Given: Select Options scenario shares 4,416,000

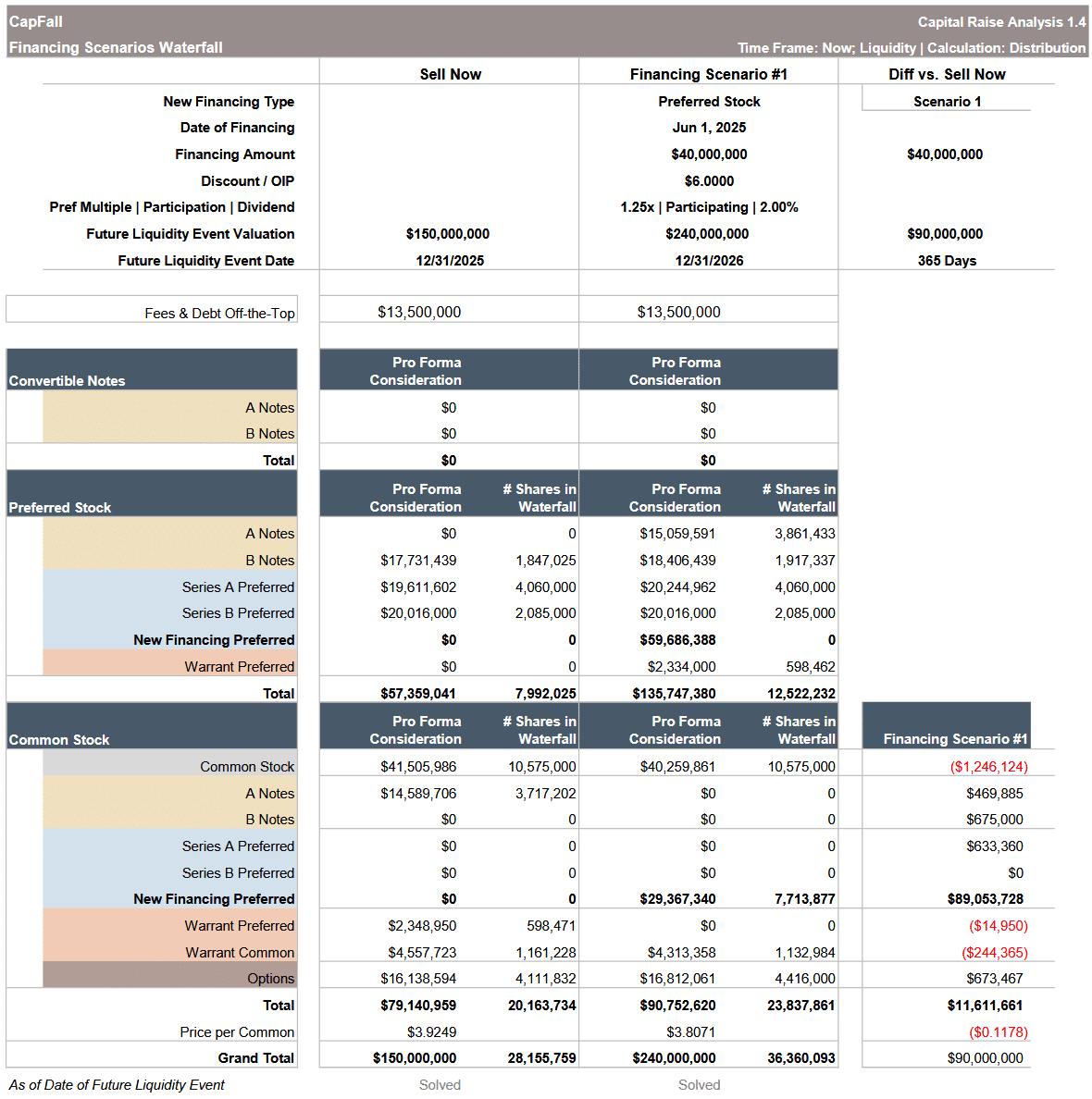Looking at the screenshot, I should click(805, 979).
